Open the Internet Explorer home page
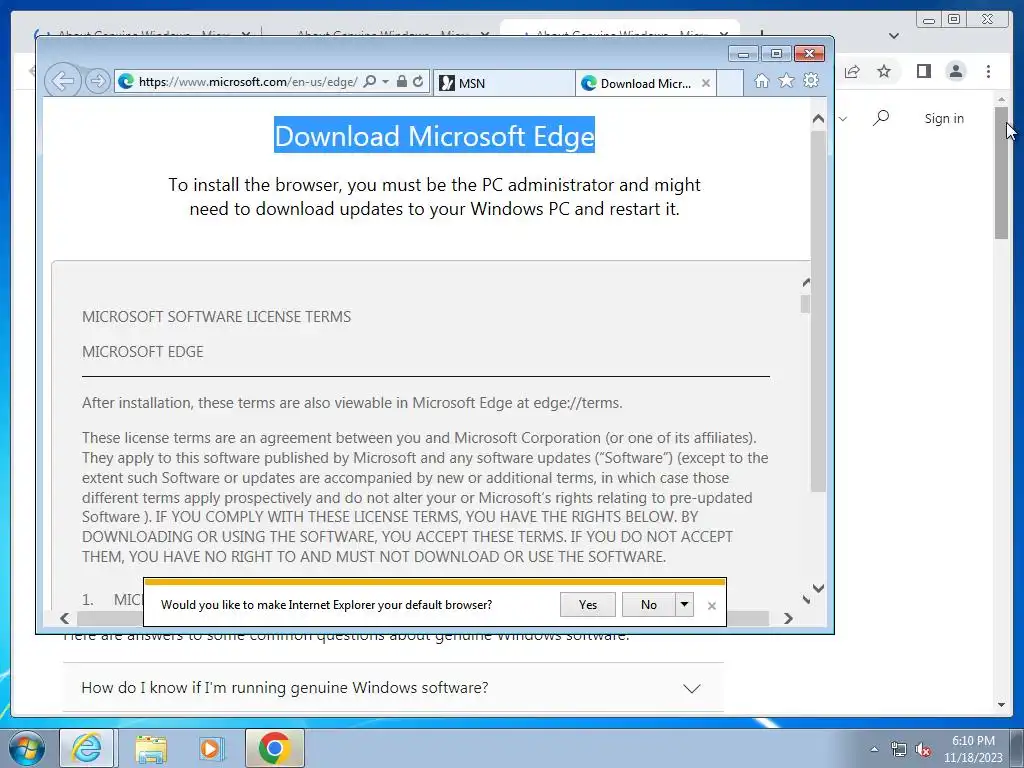1024x768 pixels. tap(761, 81)
